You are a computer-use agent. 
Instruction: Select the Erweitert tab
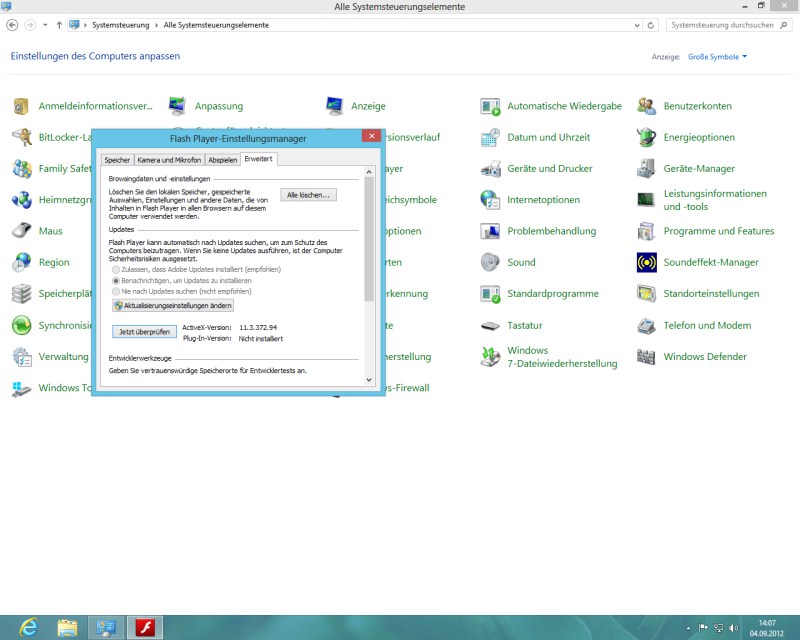259,159
